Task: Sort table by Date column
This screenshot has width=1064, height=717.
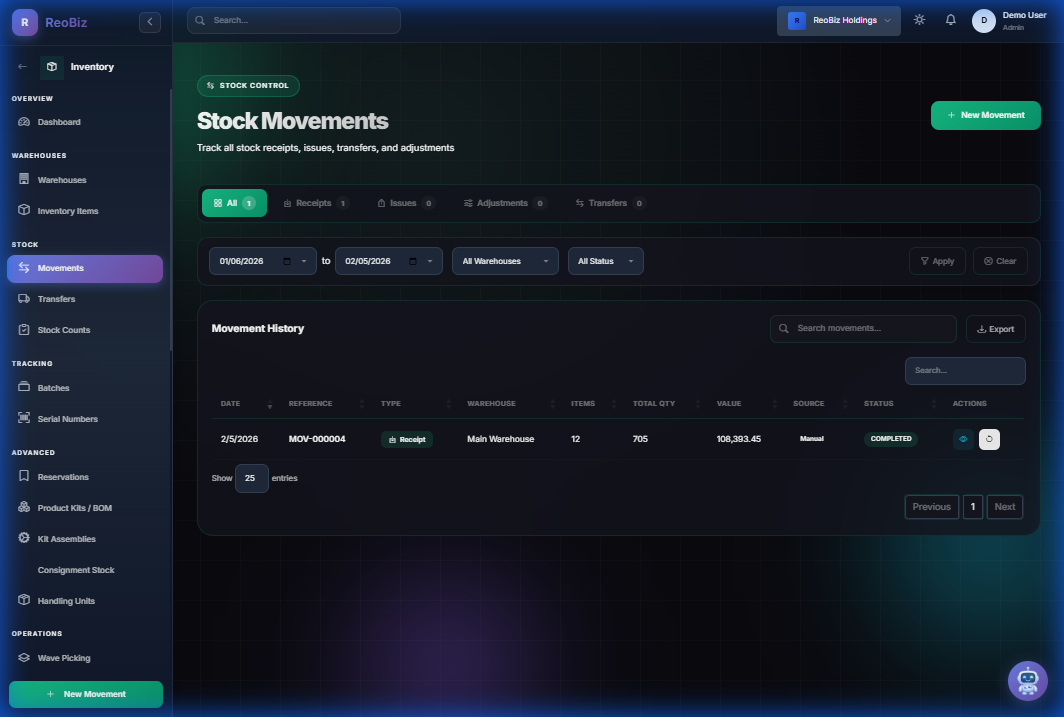Action: pyautogui.click(x=231, y=404)
